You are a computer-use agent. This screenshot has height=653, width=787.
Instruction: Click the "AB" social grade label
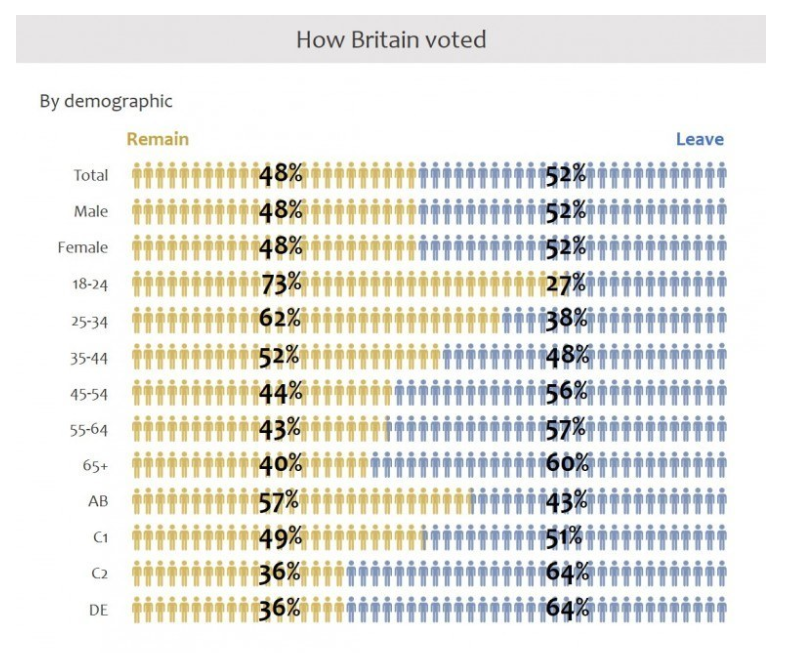click(x=98, y=501)
